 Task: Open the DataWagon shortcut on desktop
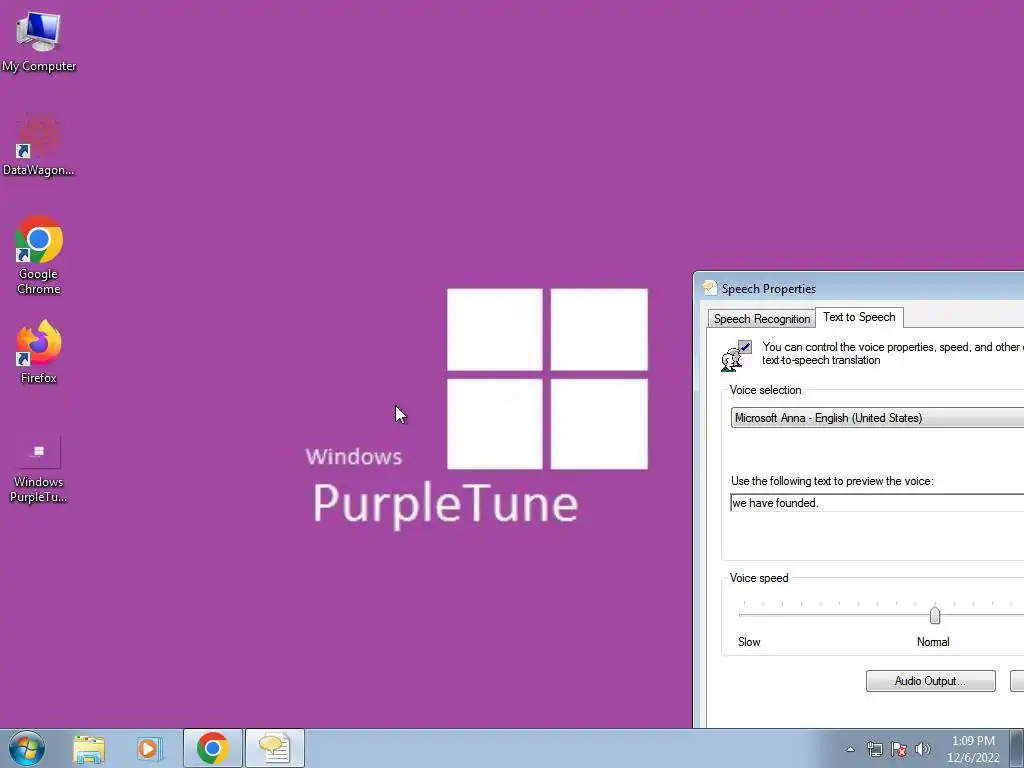(39, 145)
